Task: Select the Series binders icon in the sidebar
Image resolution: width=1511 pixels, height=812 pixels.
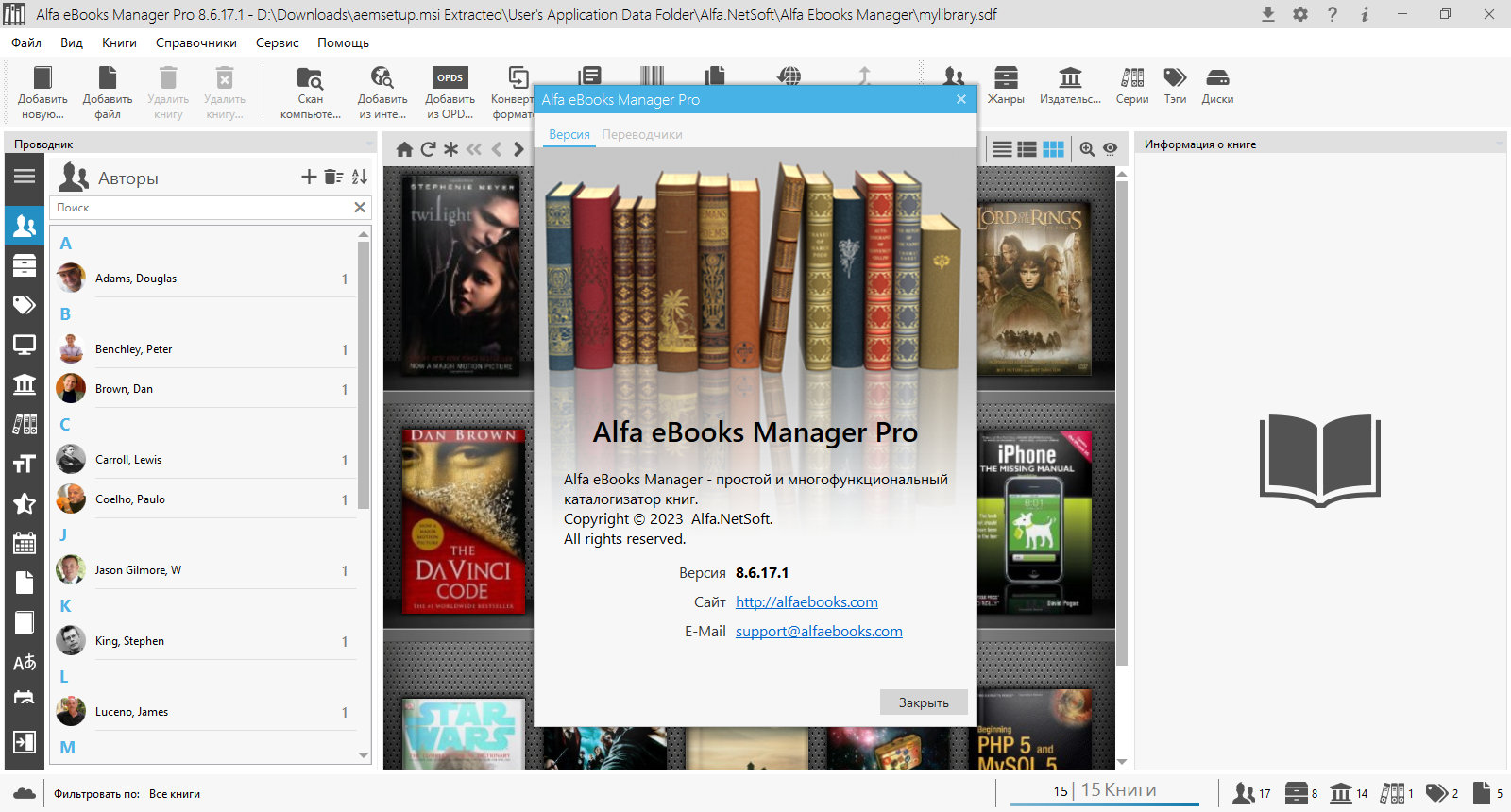Action: [x=25, y=424]
